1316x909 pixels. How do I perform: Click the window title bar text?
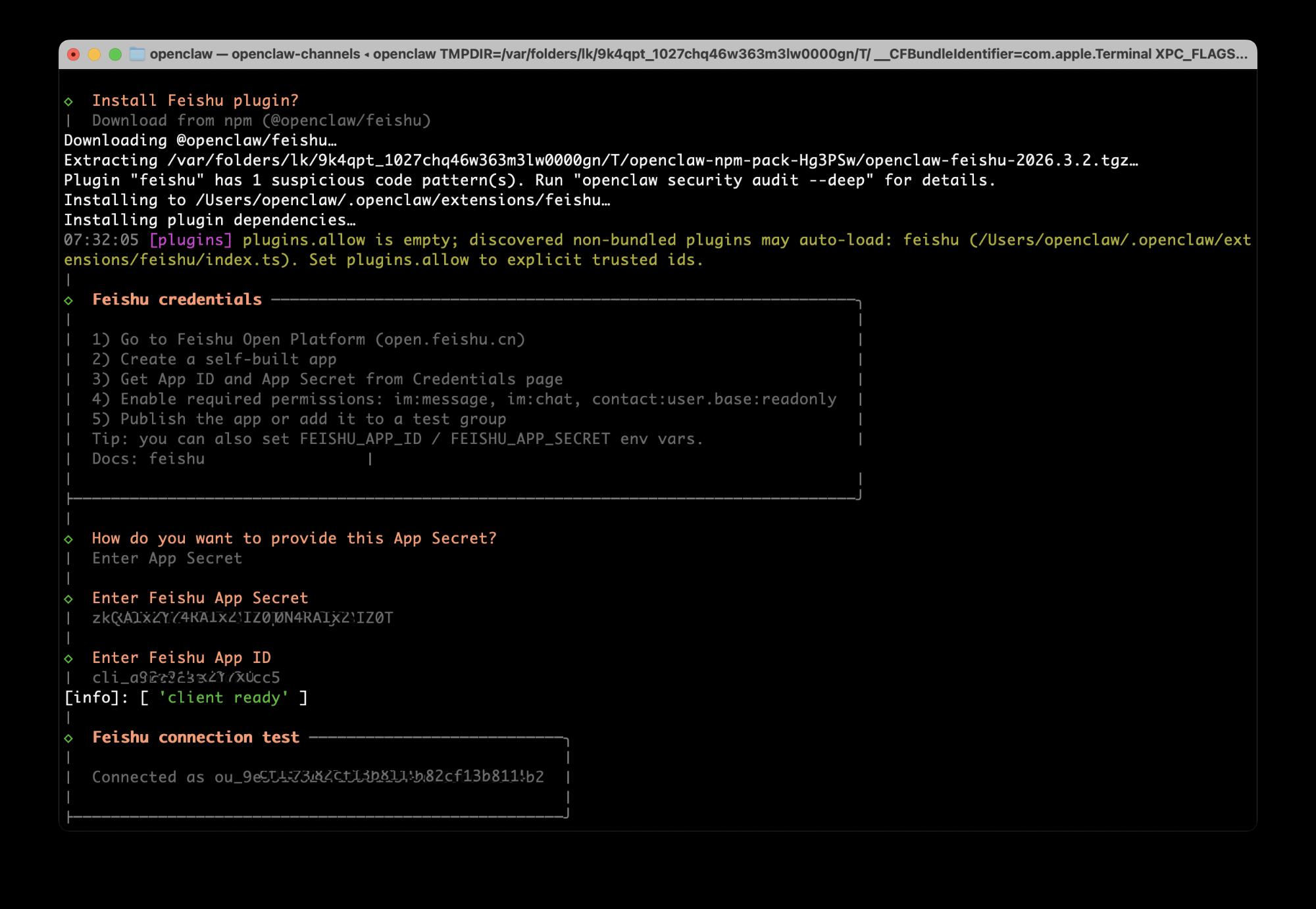coord(697,54)
